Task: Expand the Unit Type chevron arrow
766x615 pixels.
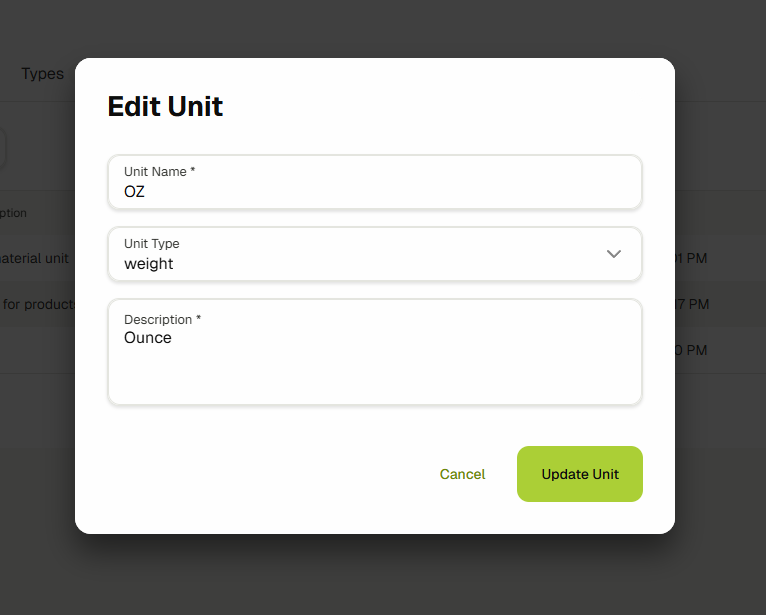Action: pyautogui.click(x=614, y=254)
